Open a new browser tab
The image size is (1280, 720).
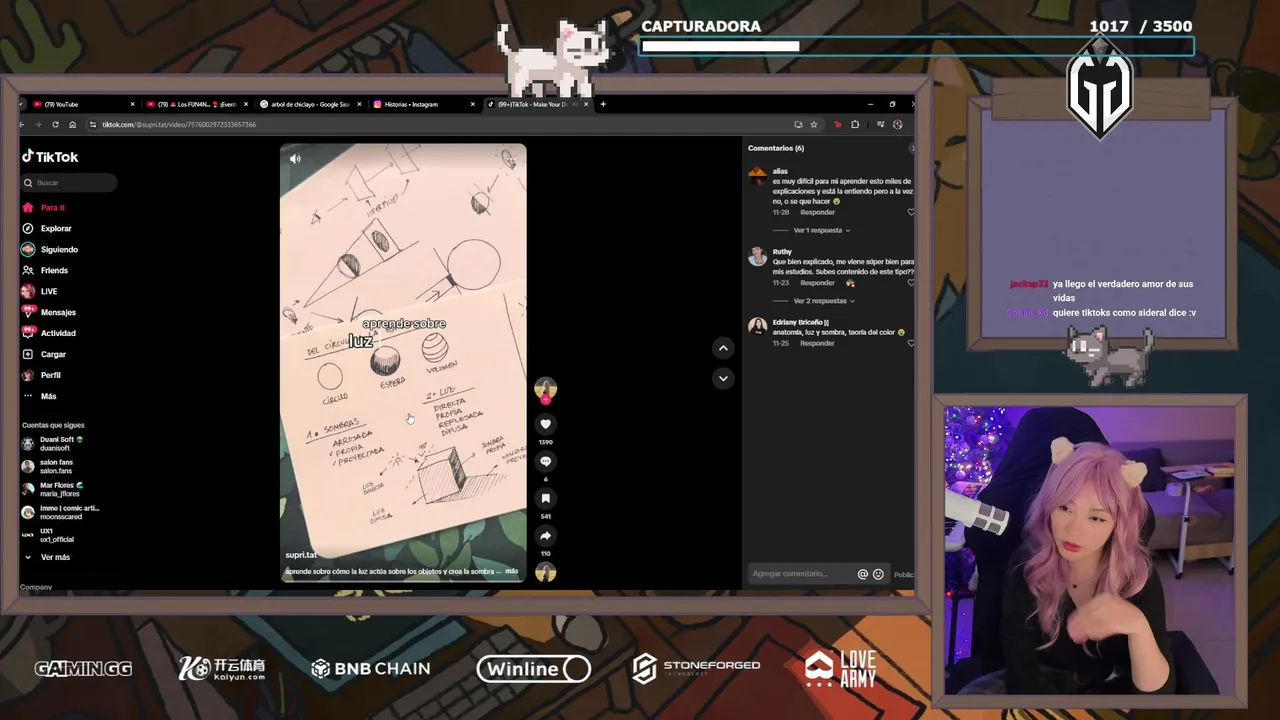(603, 104)
